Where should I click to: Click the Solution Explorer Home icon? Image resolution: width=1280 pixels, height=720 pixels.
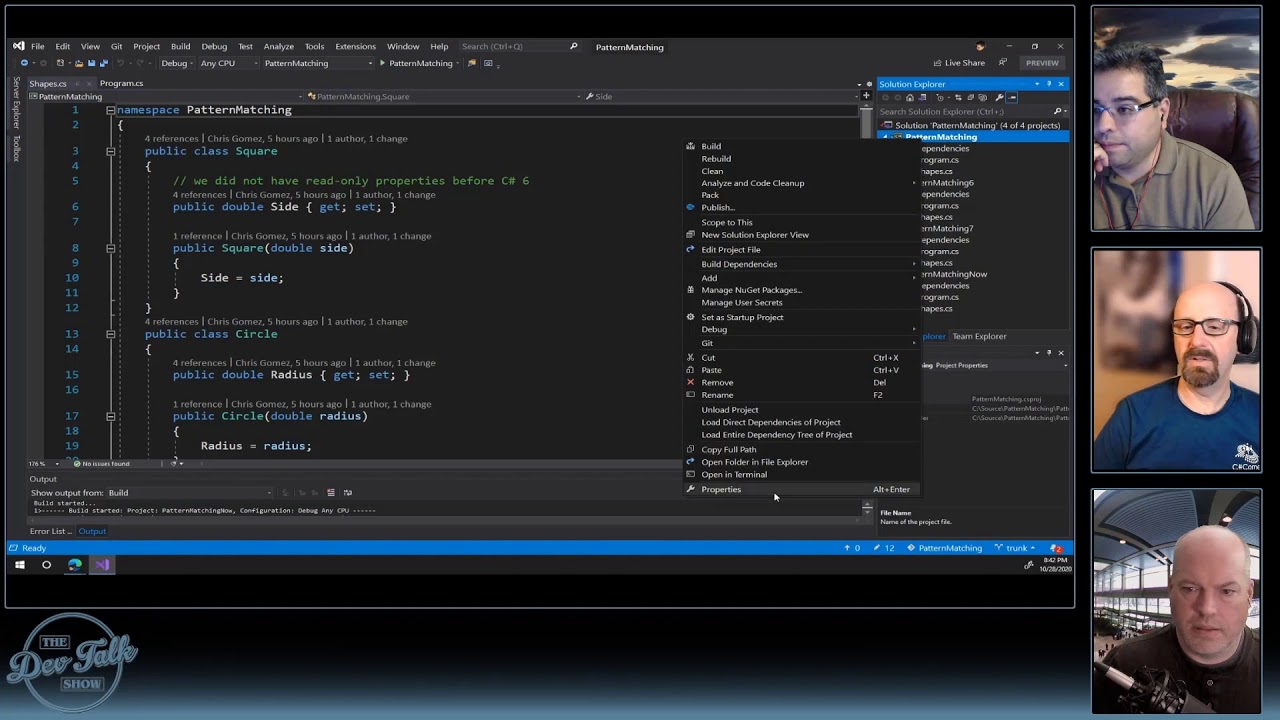coord(909,98)
